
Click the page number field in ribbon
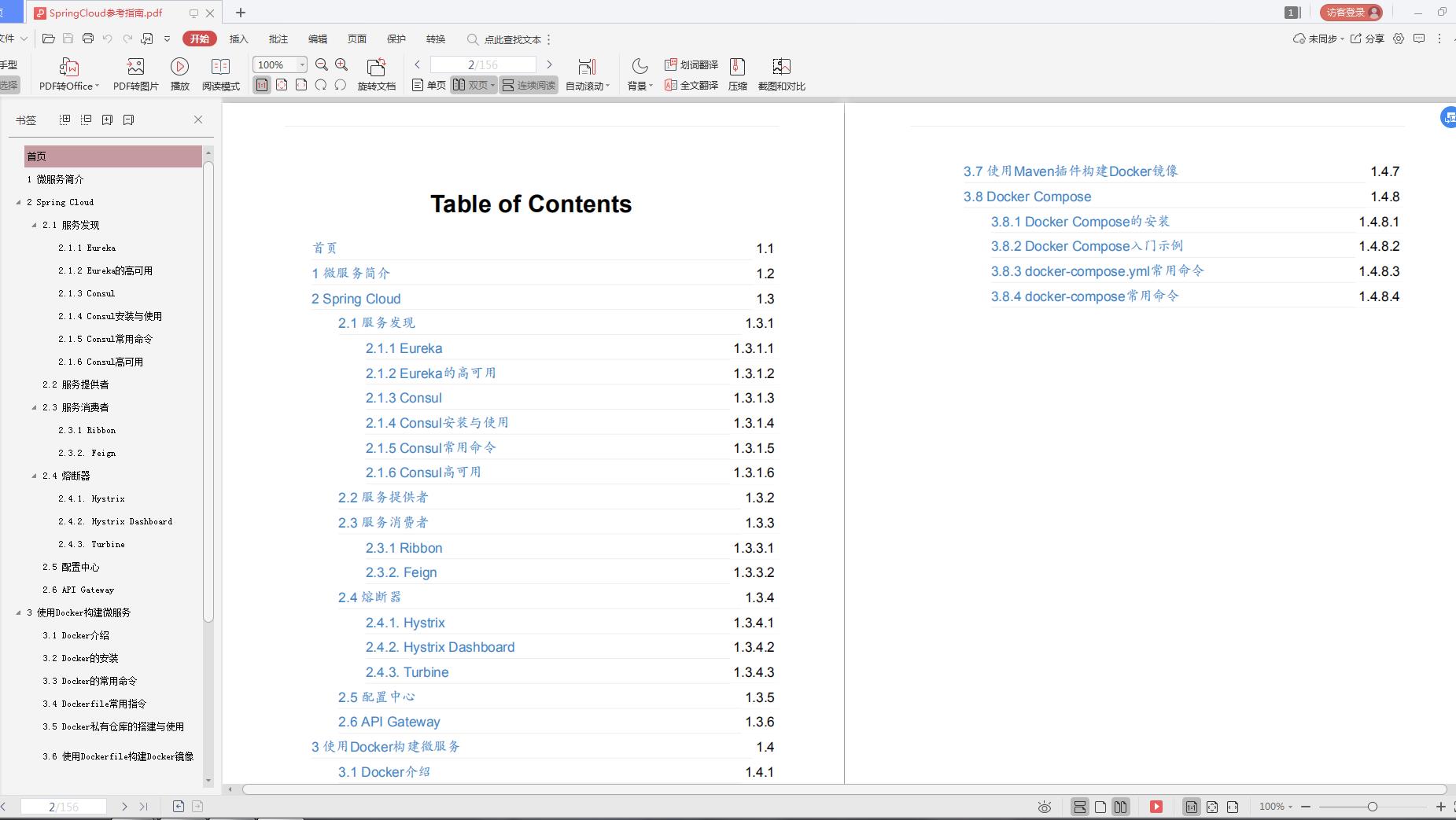click(x=483, y=64)
